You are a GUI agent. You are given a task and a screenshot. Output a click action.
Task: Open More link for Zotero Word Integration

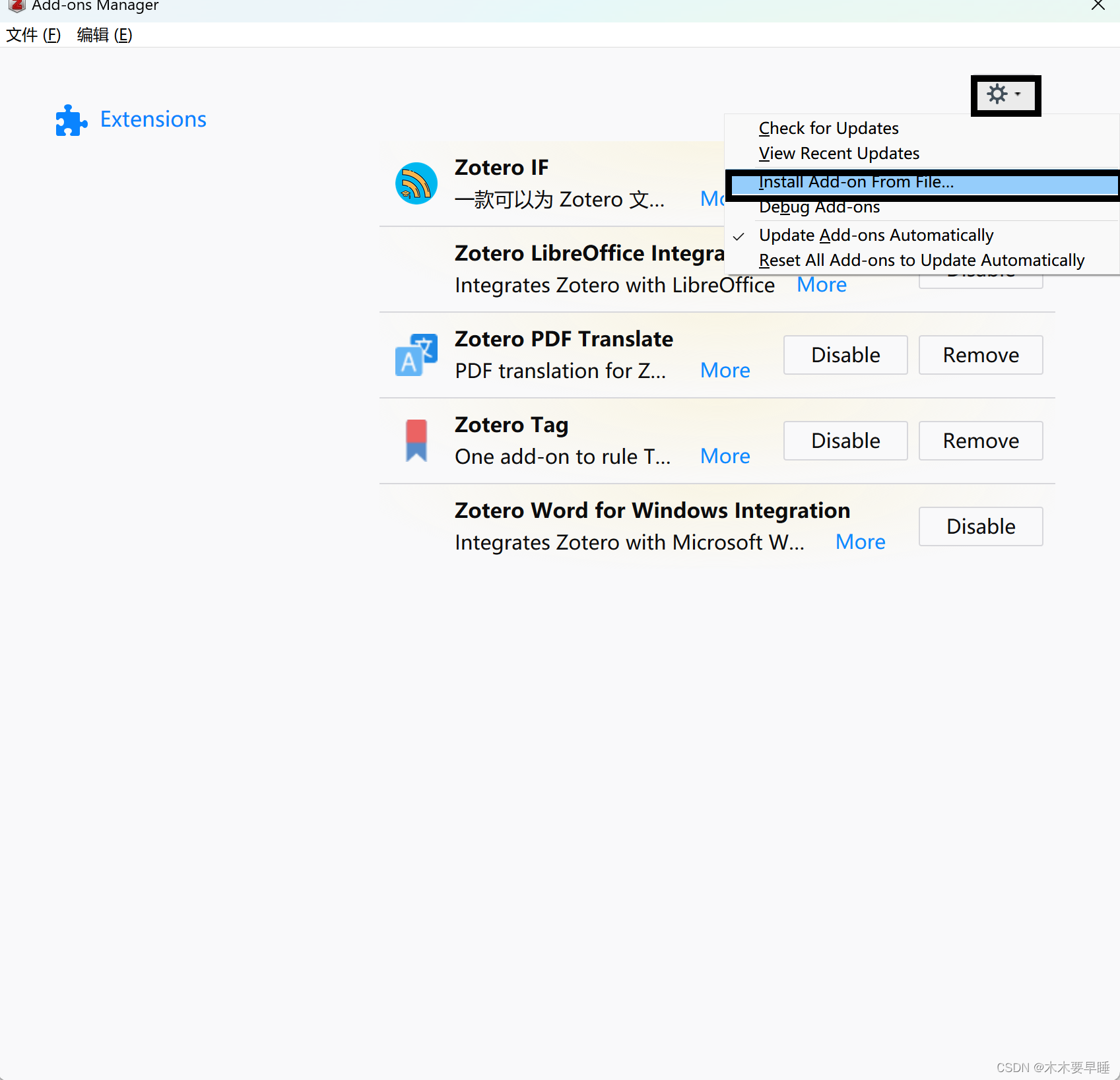[x=861, y=542]
